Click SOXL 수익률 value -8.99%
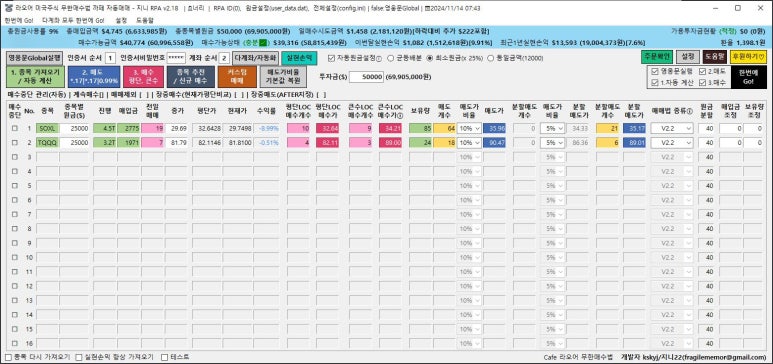773x364 pixels. tap(266, 128)
